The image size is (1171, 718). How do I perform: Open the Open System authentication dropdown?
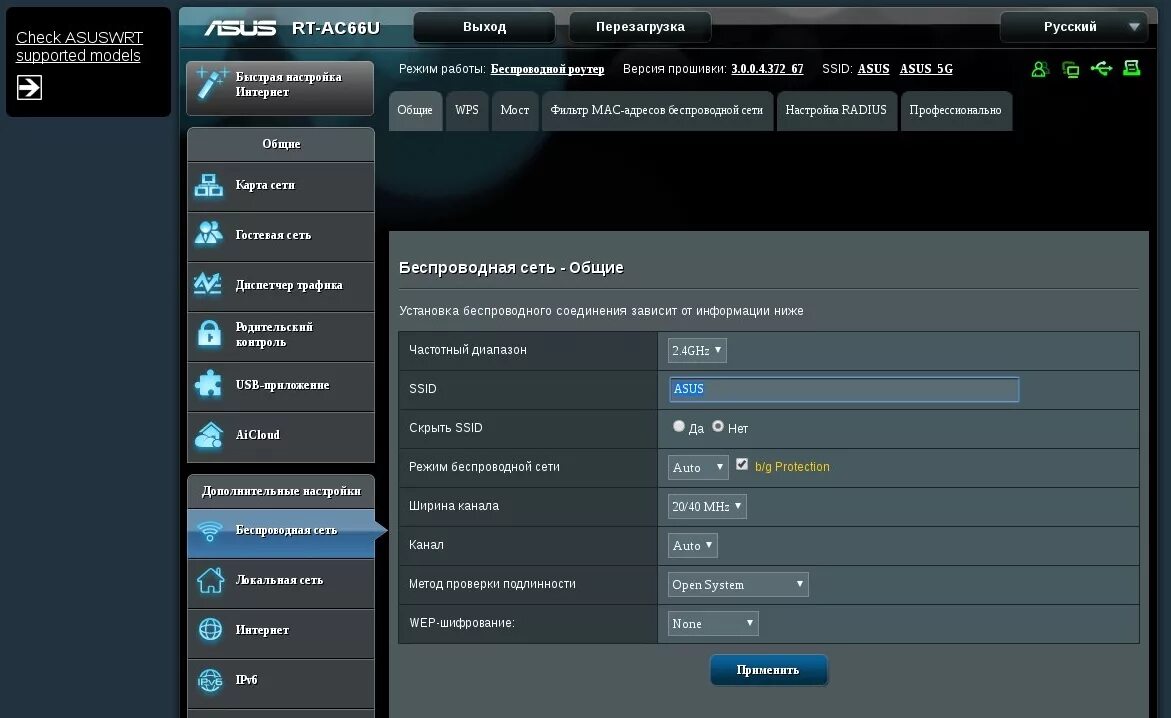pos(738,584)
